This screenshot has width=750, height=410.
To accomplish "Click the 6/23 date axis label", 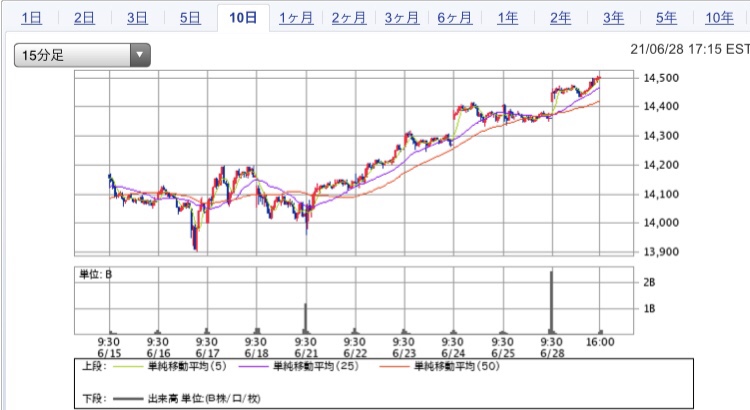I will 404,354.
